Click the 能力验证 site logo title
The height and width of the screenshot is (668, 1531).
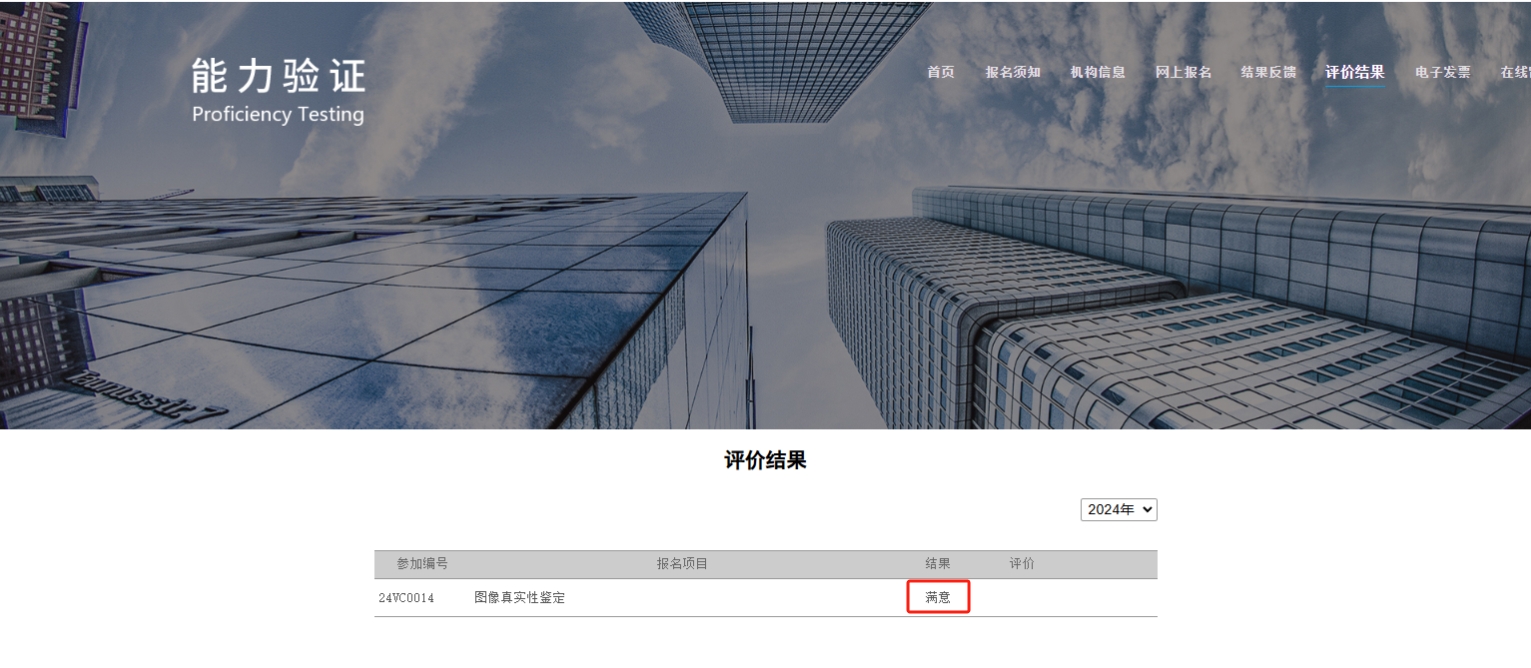click(279, 77)
